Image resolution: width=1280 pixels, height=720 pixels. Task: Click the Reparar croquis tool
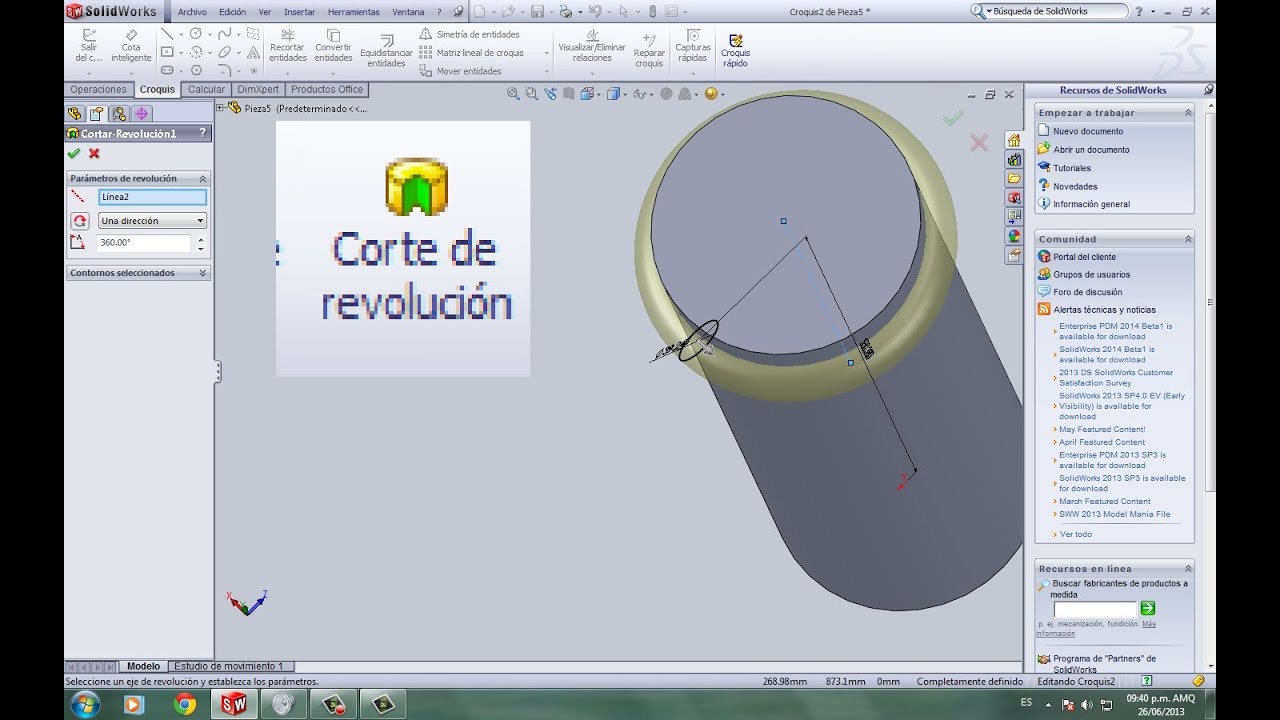pyautogui.click(x=649, y=50)
